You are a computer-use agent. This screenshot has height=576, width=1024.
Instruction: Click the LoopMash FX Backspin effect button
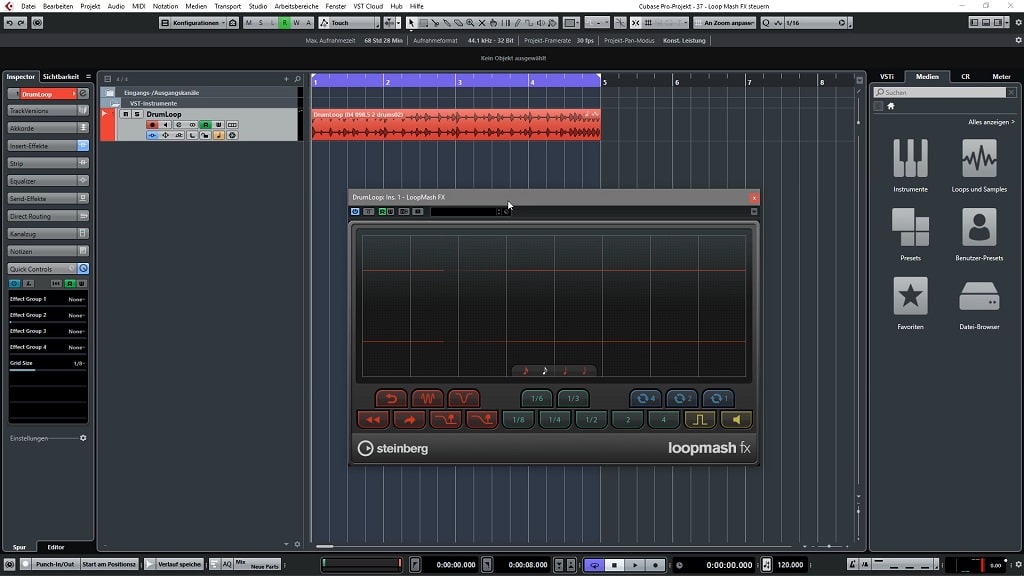(x=391, y=398)
